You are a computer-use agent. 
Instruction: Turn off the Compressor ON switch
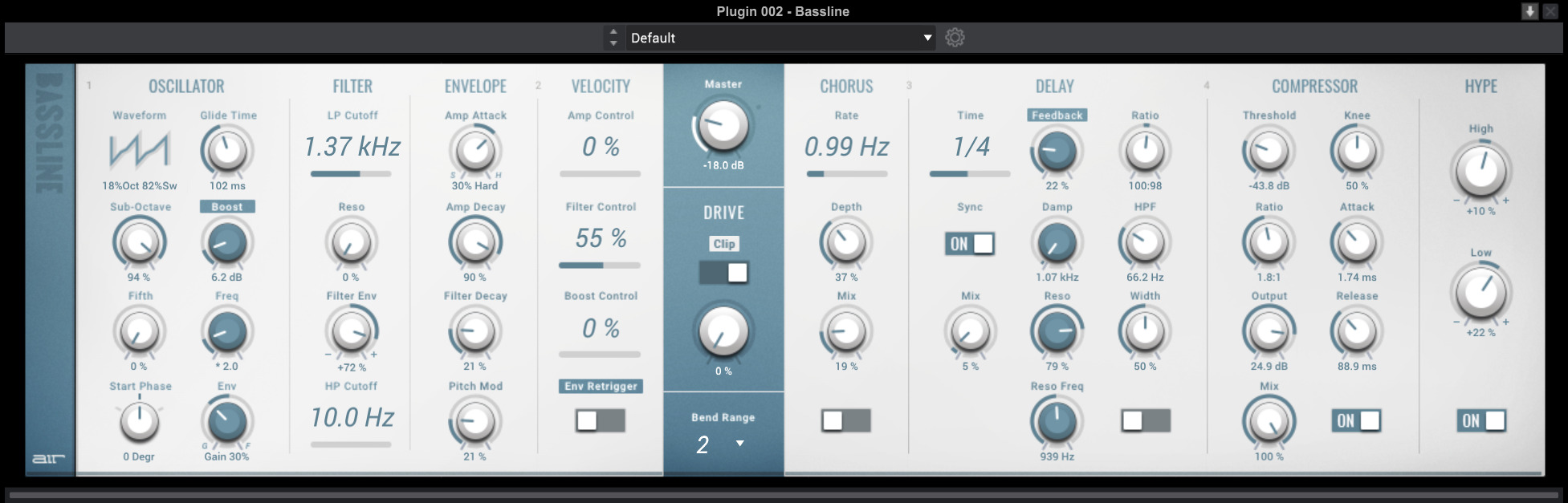click(x=1357, y=420)
